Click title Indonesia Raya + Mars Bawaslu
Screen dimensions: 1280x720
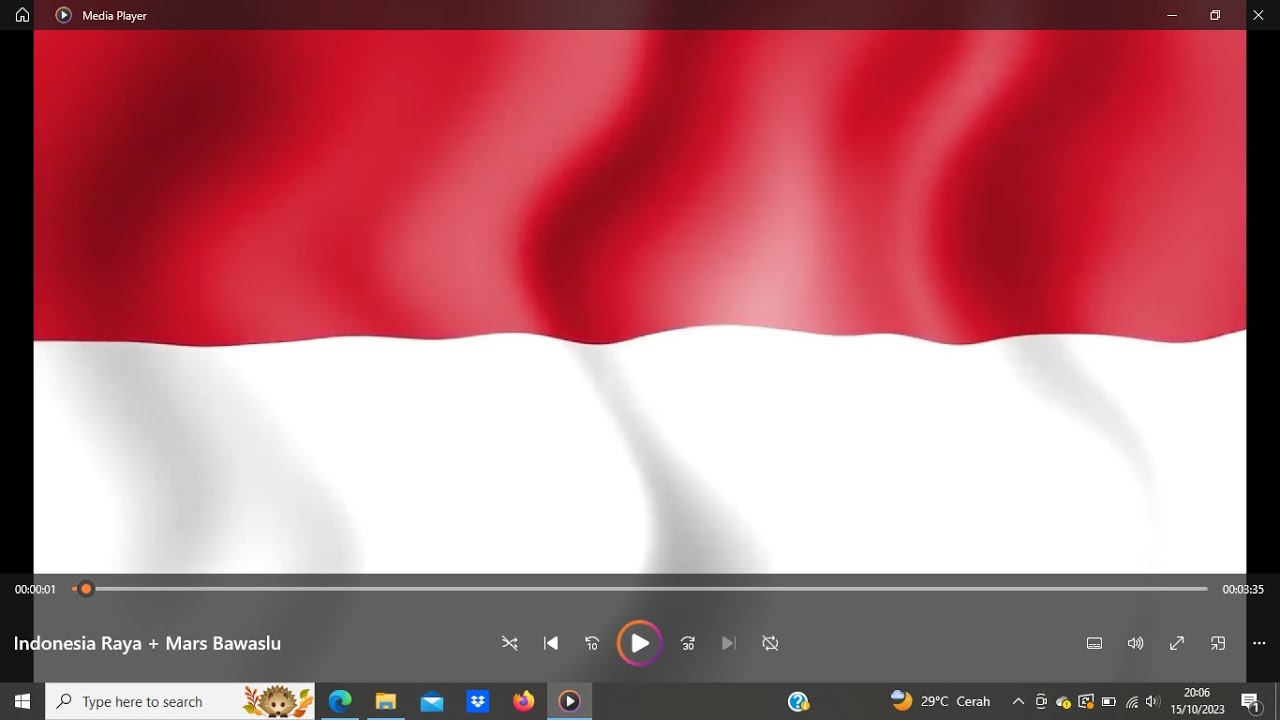coord(147,643)
